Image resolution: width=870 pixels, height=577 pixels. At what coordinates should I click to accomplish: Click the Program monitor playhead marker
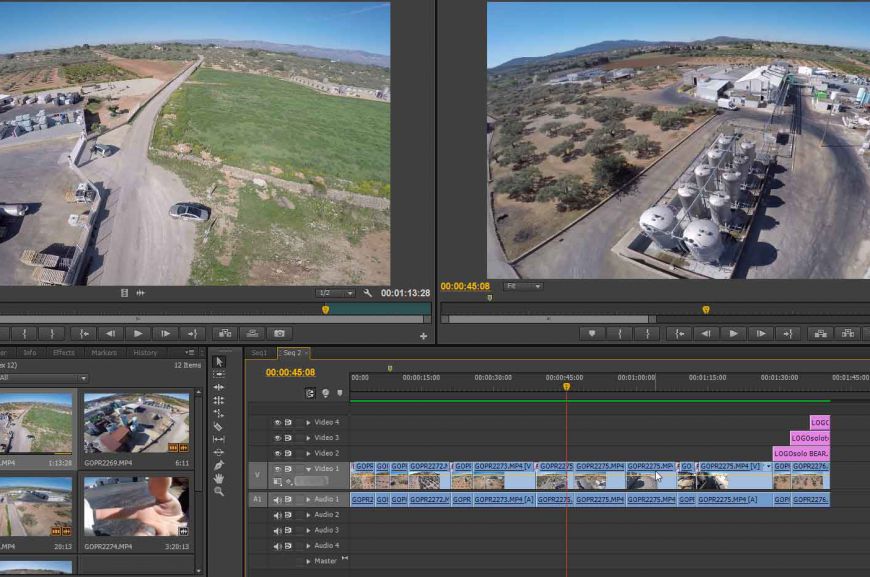pyautogui.click(x=706, y=310)
